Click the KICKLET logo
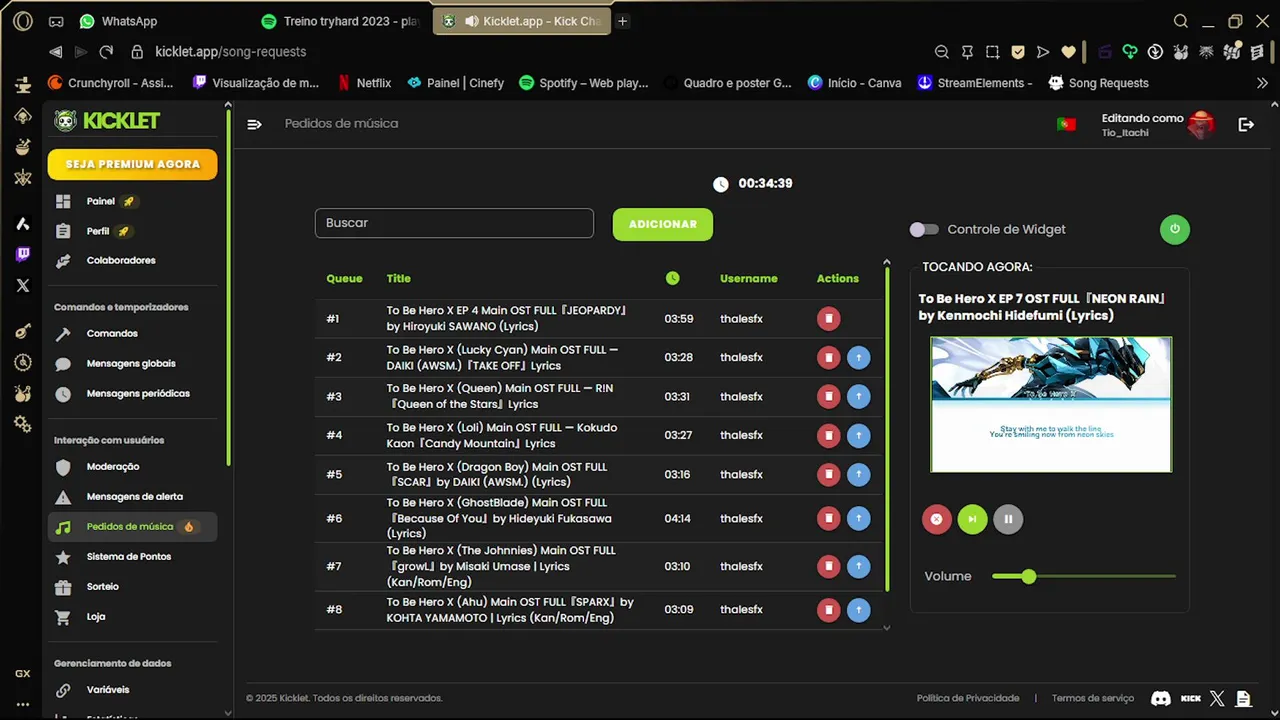The image size is (1280, 720). click(107, 121)
